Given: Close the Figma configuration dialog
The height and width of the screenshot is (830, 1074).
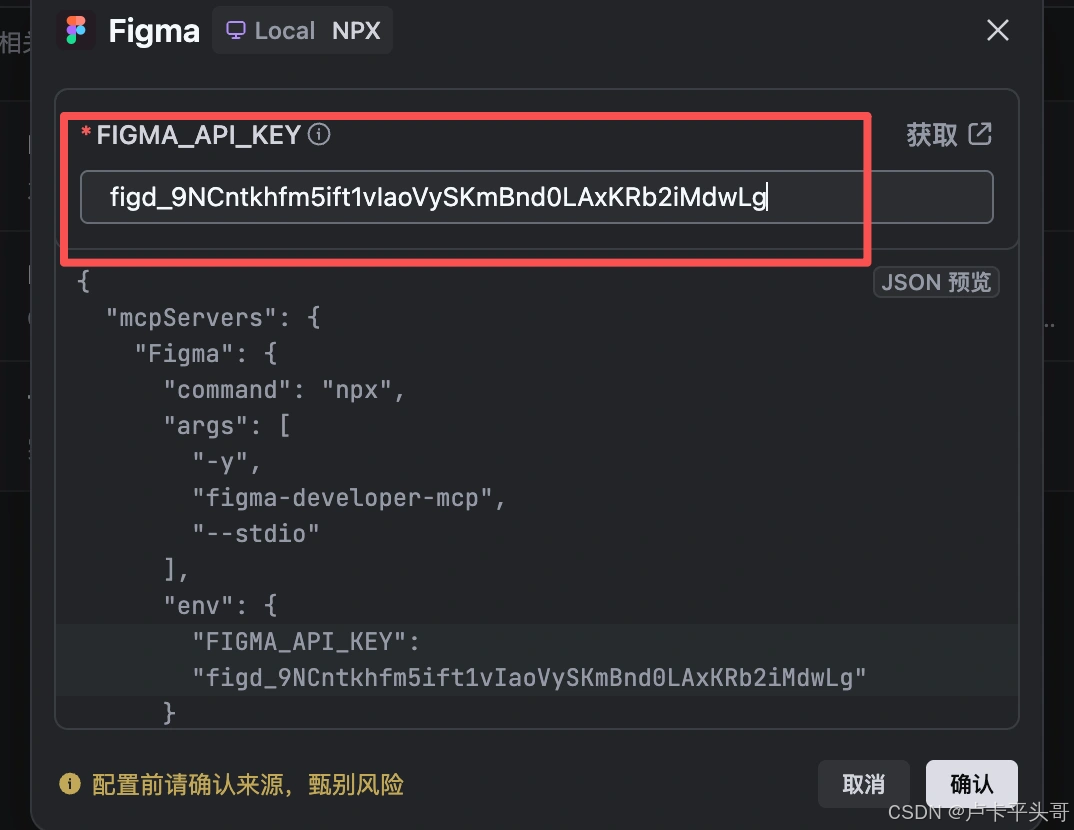Looking at the screenshot, I should coord(997,30).
